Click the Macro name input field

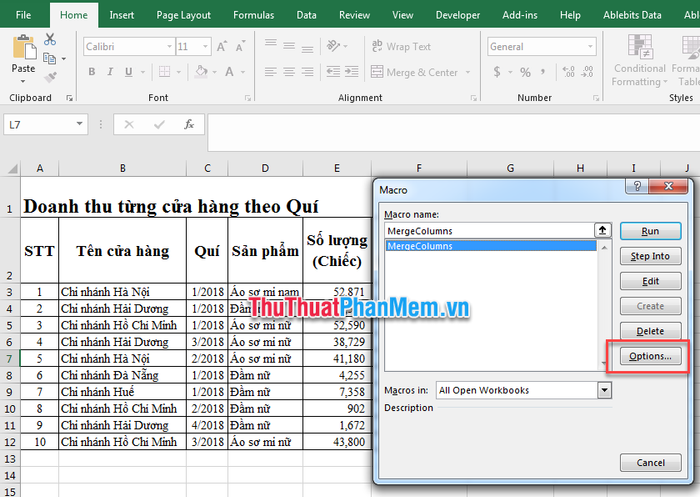(x=489, y=231)
